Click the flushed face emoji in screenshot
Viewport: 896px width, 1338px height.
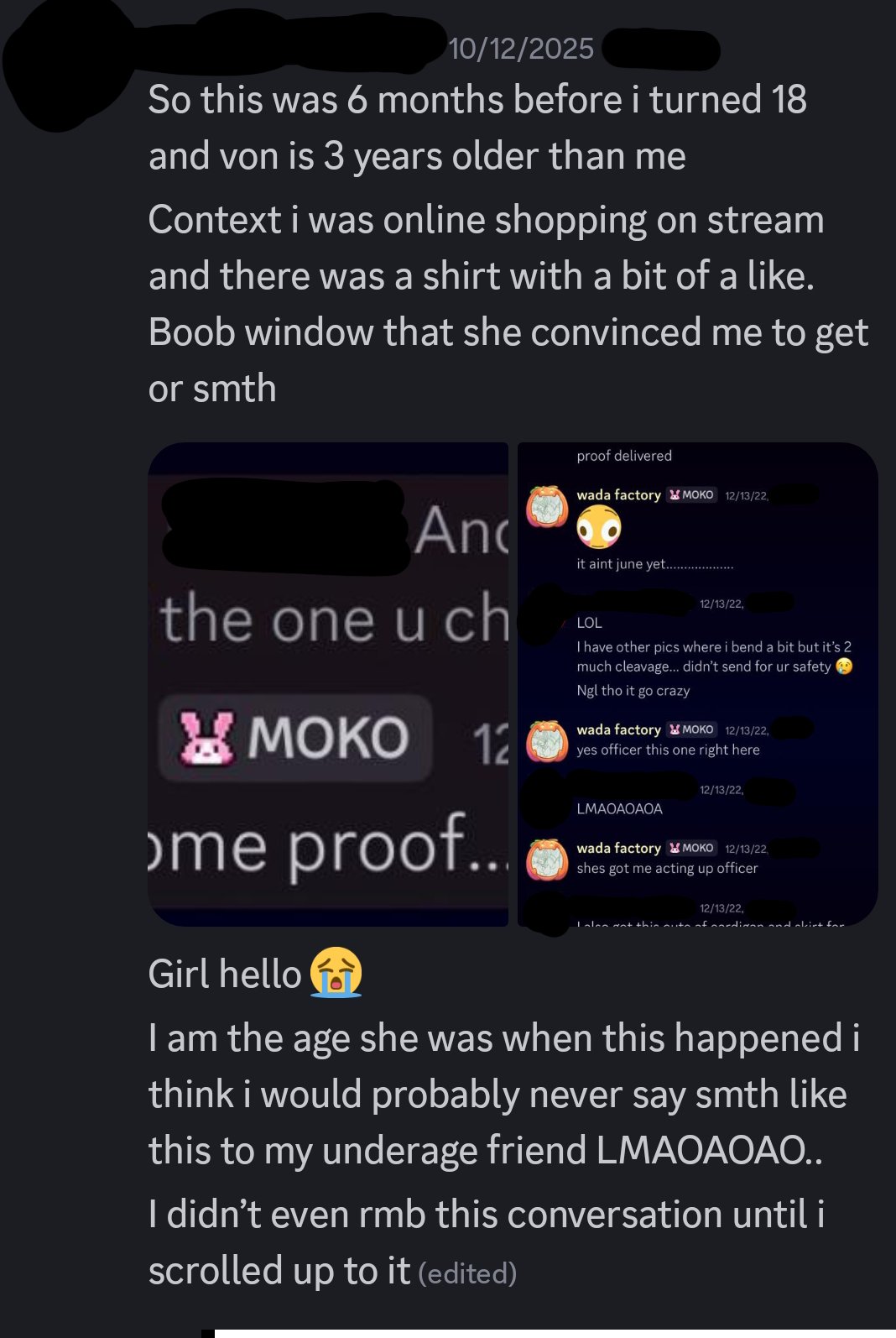tap(598, 529)
